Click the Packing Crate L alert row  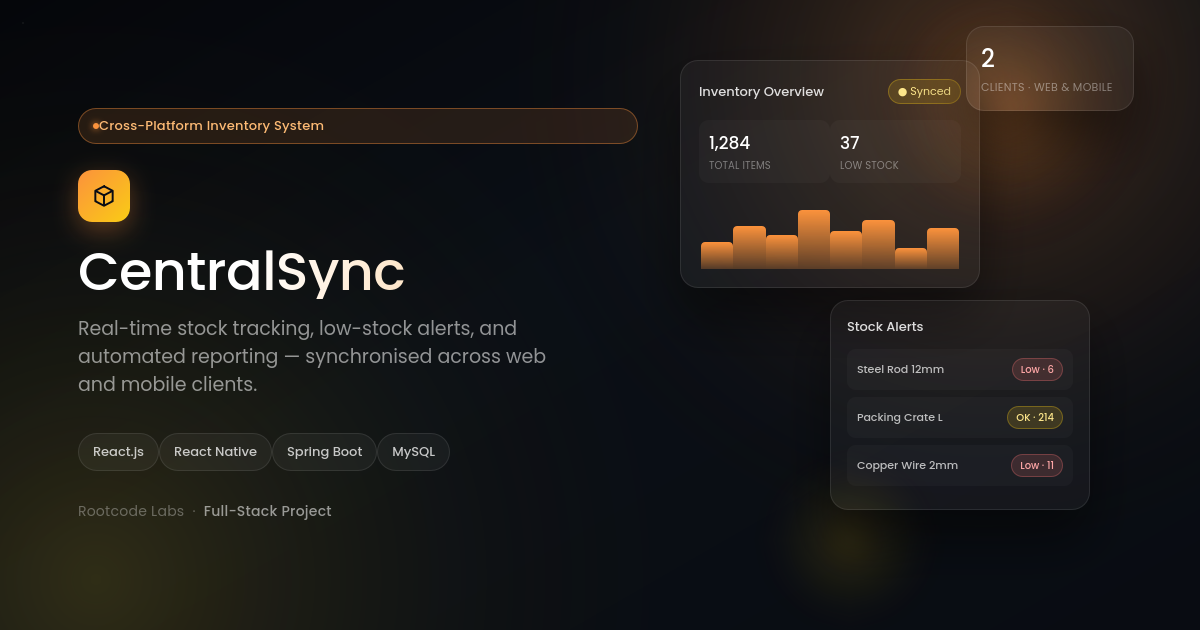(x=960, y=417)
